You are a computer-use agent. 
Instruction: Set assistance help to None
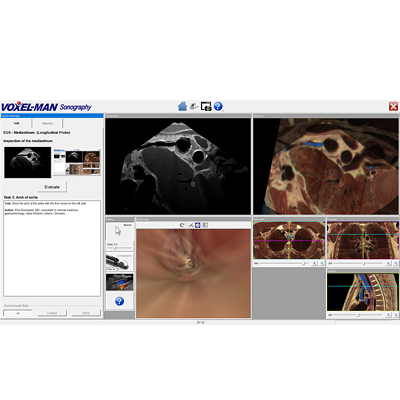(x=86, y=313)
